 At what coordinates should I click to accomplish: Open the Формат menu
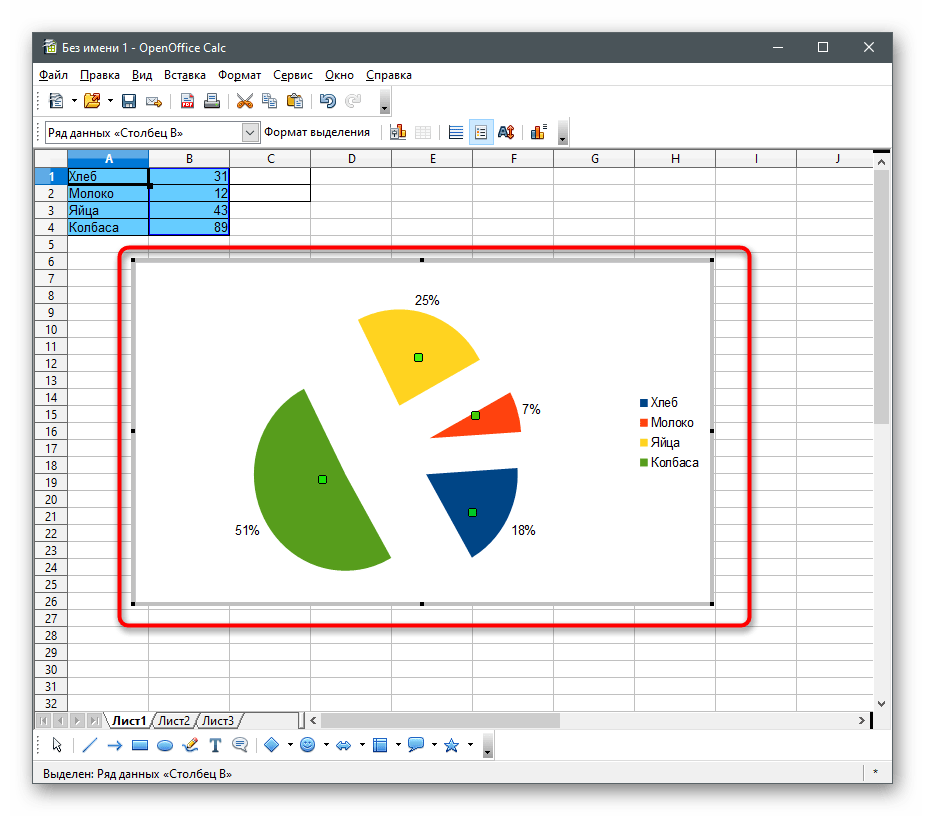pyautogui.click(x=239, y=75)
